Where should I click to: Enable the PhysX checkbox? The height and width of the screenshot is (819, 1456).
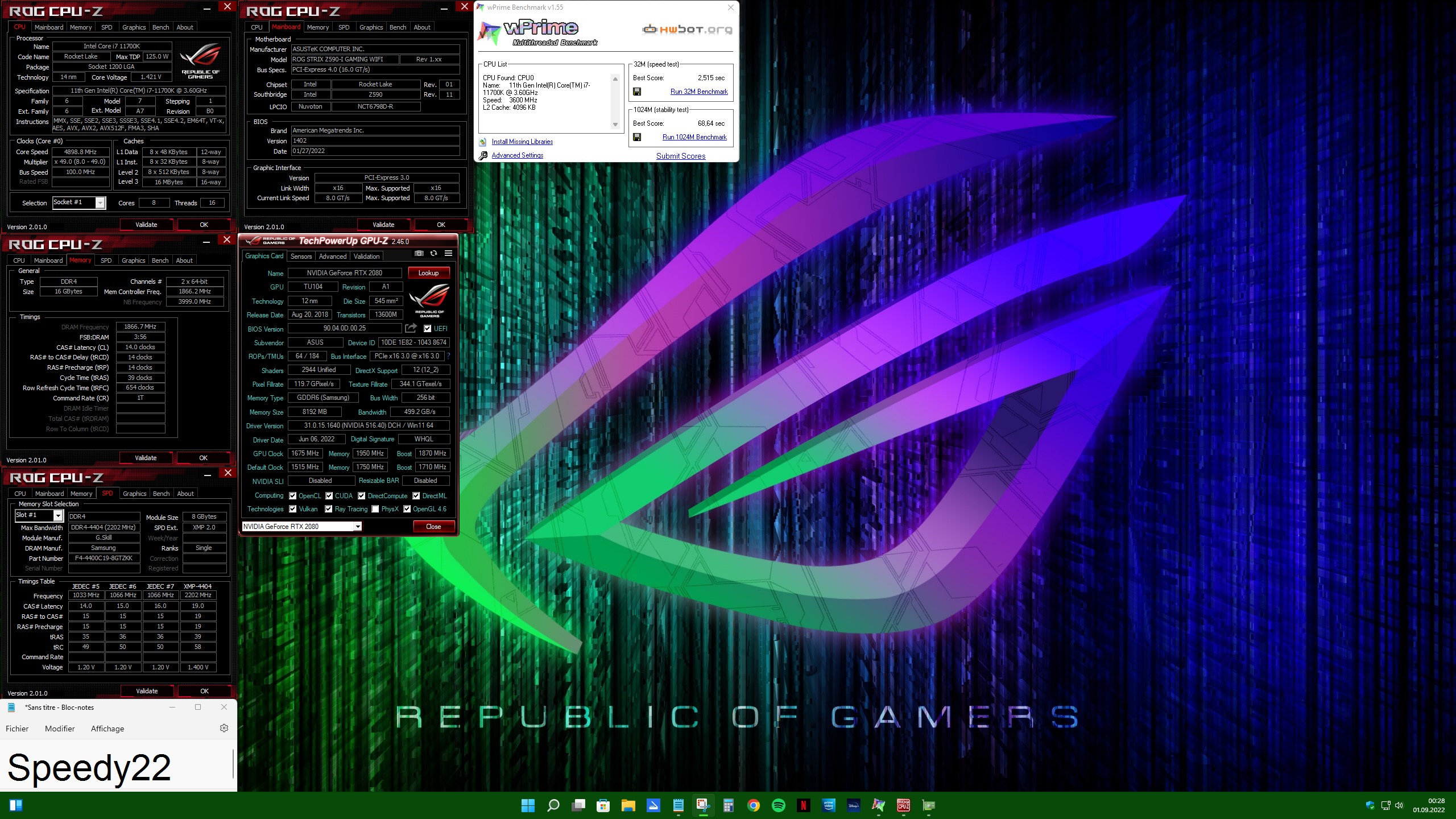[375, 509]
